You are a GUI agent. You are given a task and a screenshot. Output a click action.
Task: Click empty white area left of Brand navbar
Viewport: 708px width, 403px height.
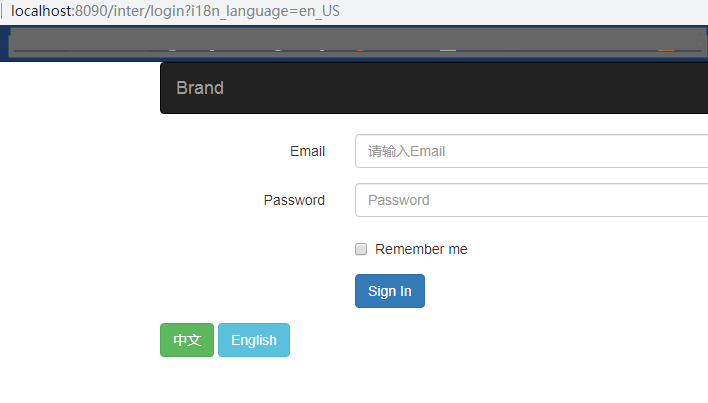[x=80, y=88]
